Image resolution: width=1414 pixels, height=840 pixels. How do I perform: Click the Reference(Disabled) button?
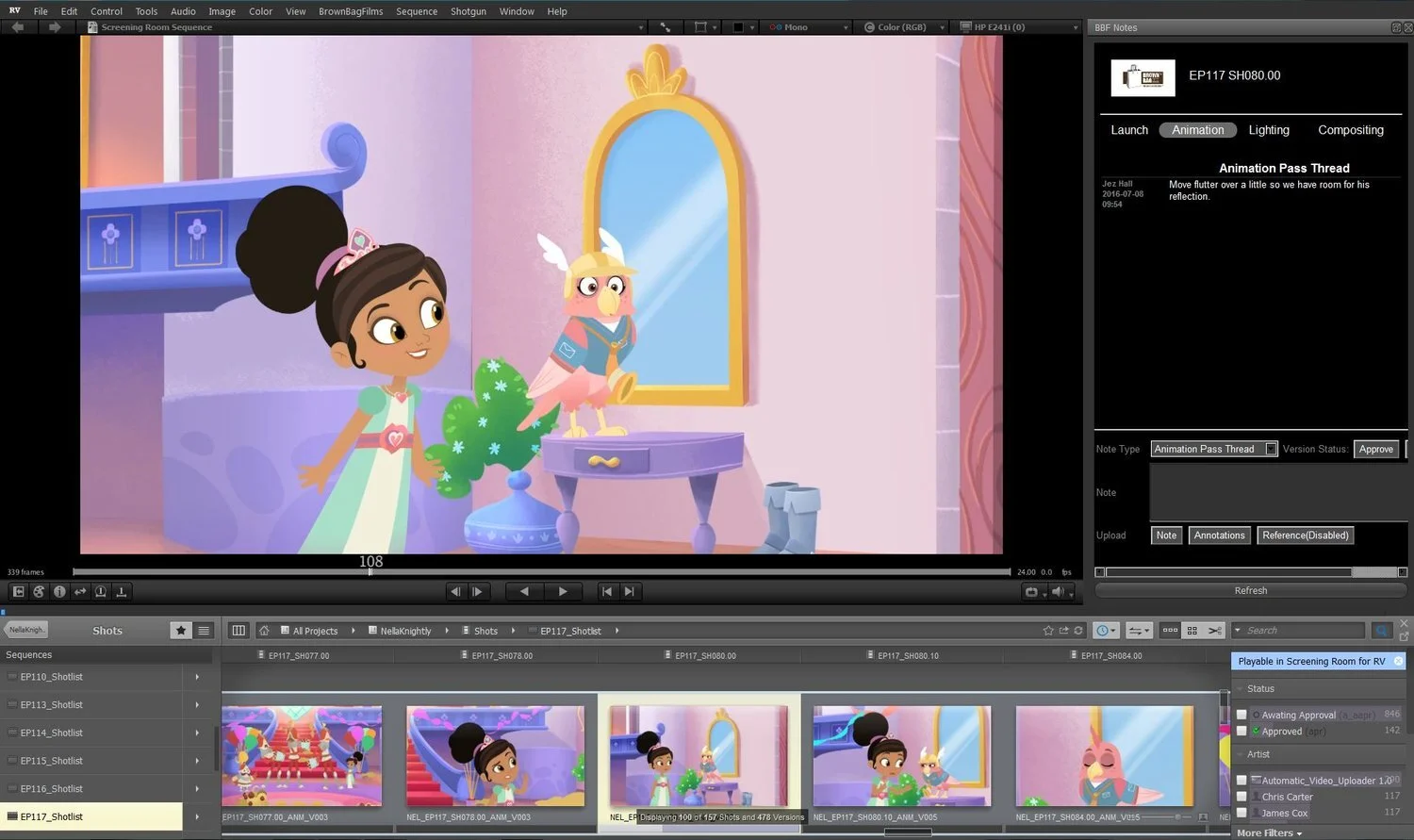pyautogui.click(x=1306, y=535)
